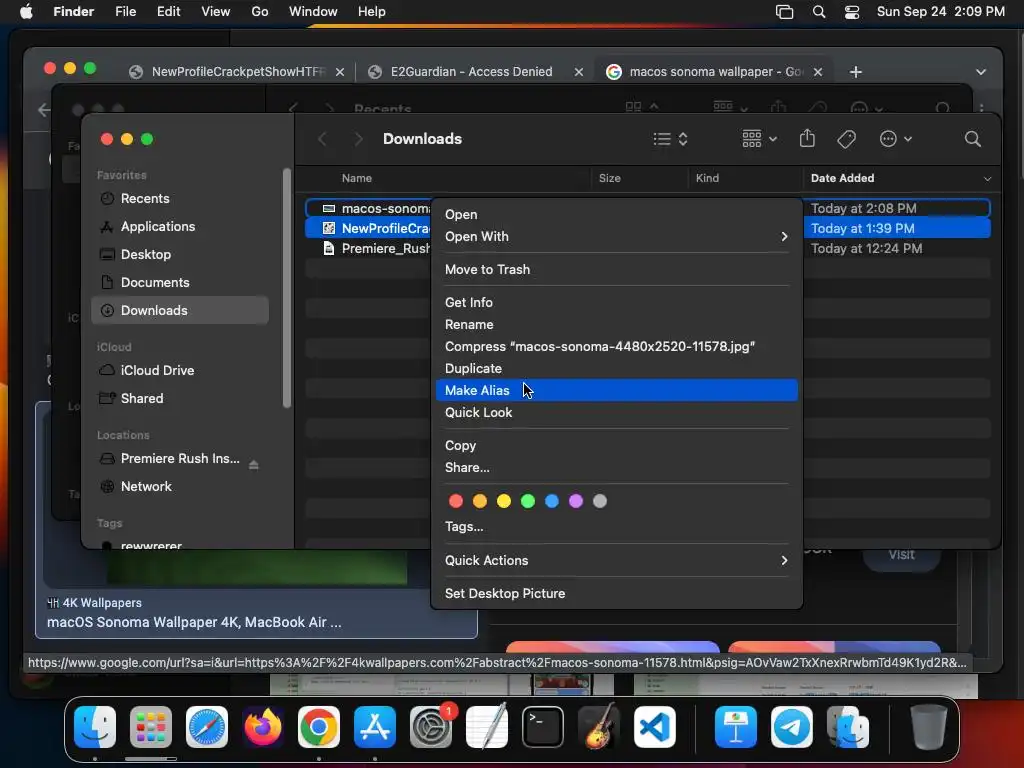
Task: Click the Stage Manager menu bar icon
Action: [784, 12]
